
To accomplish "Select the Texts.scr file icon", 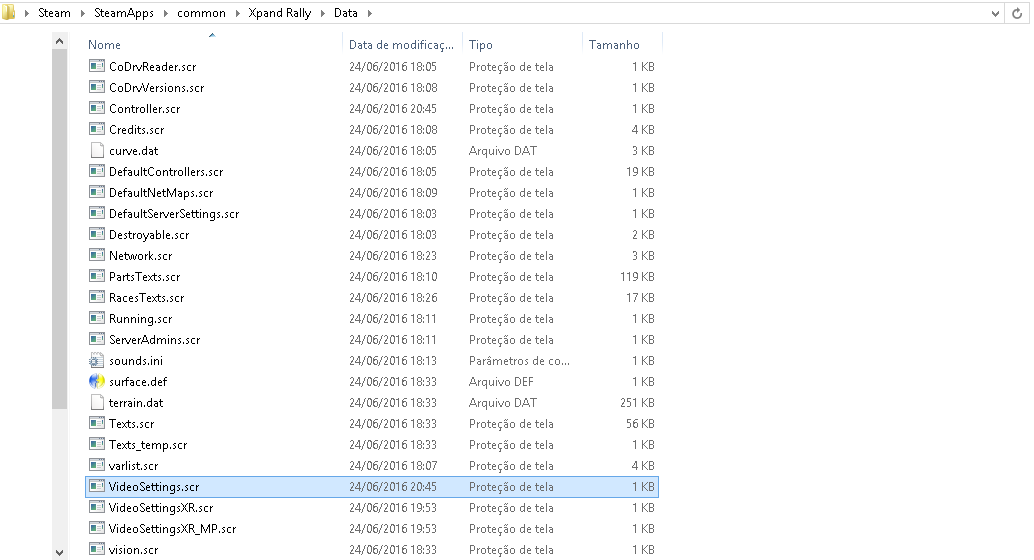I will [97, 423].
